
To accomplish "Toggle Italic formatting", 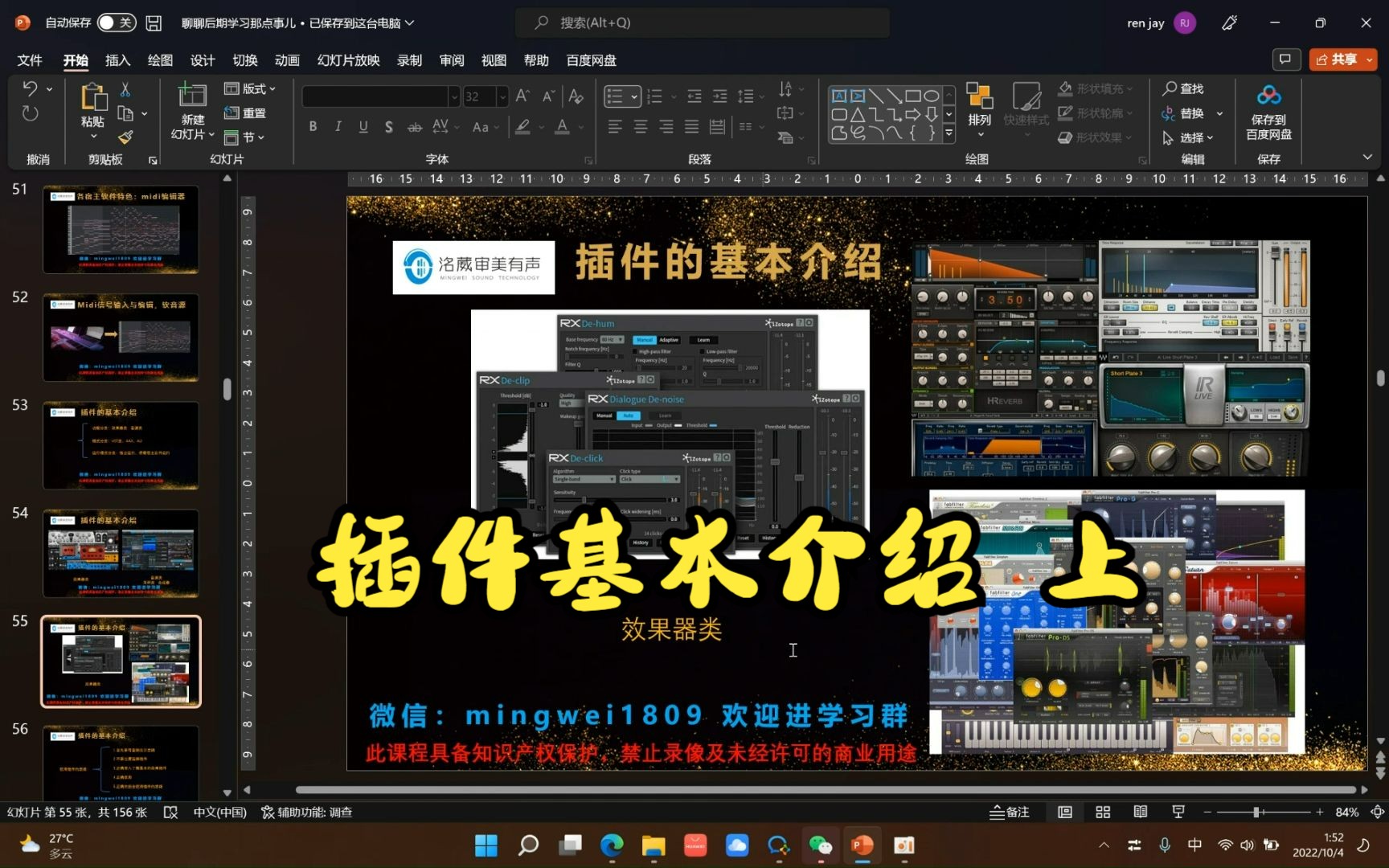I will (x=338, y=126).
